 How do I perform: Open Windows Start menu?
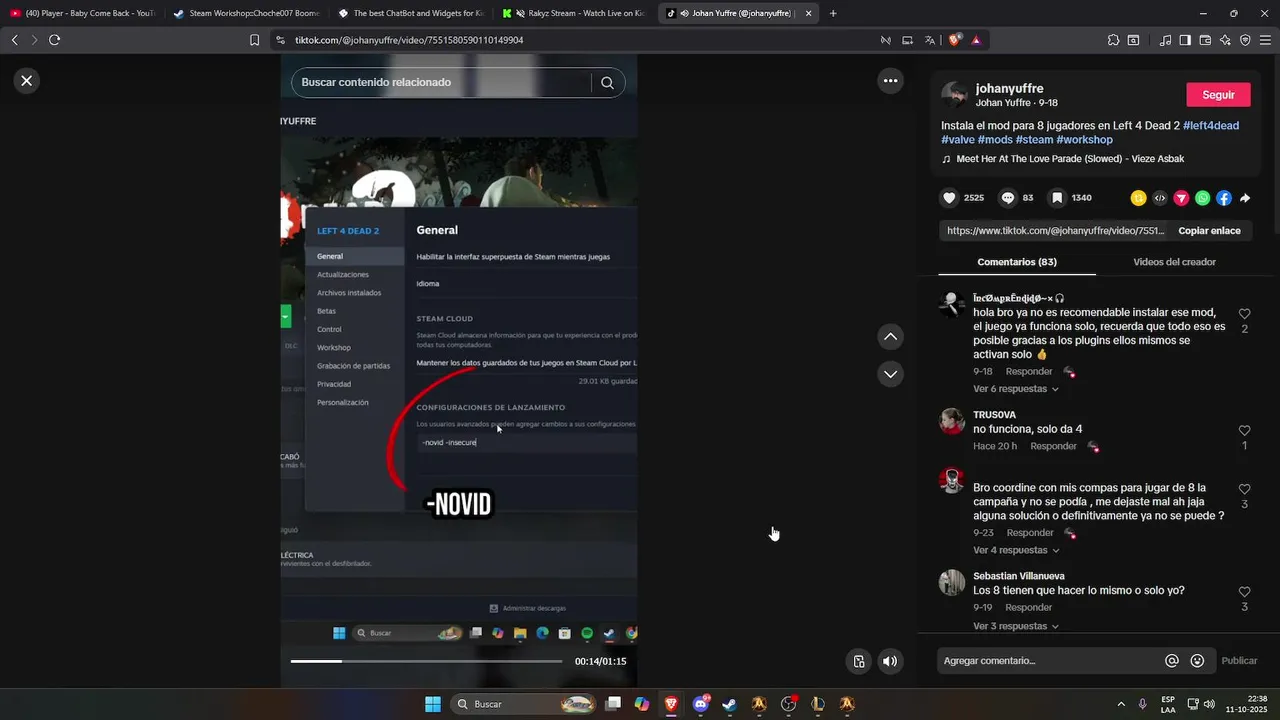point(433,704)
